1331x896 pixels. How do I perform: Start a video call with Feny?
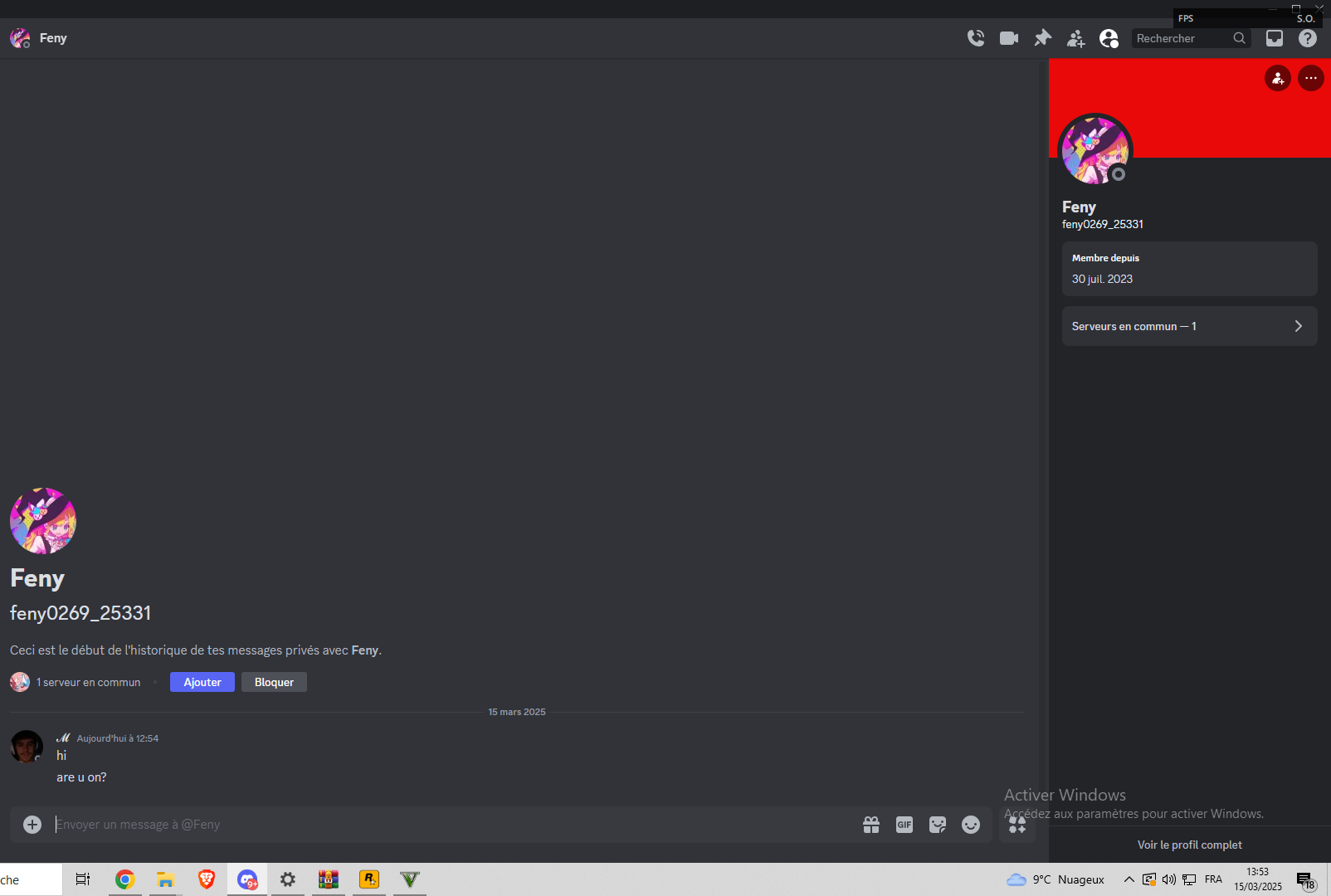(1009, 38)
